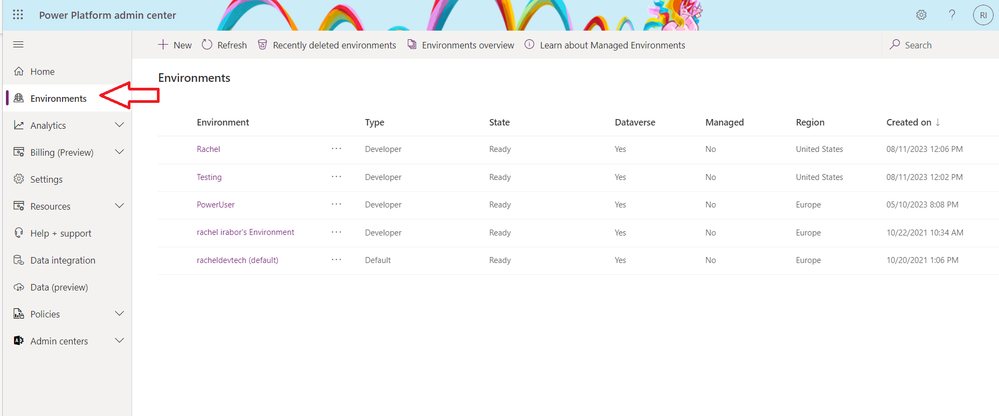999x416 pixels.
Task: Click the State column header
Action: pos(500,122)
